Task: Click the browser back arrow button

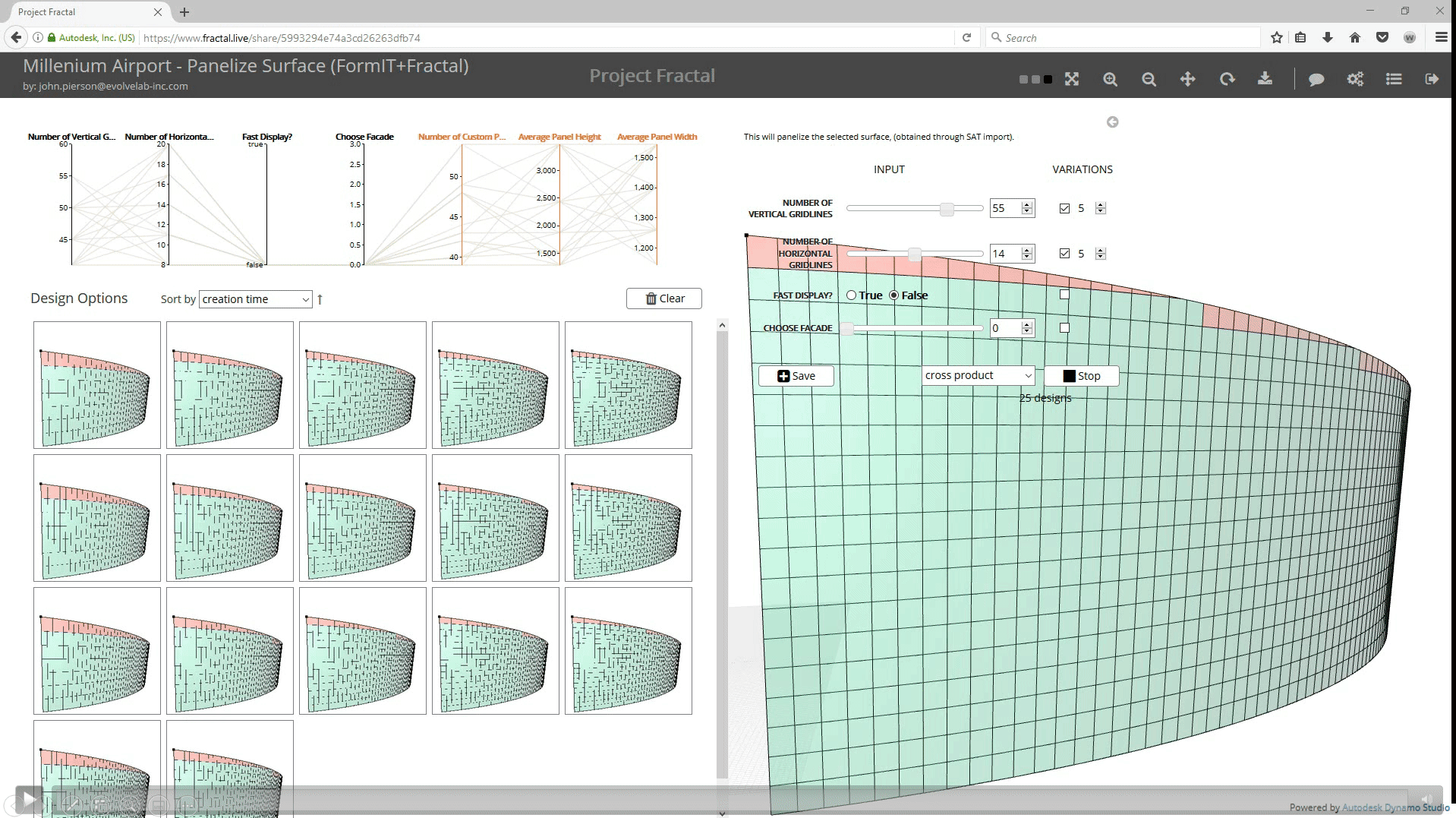Action: pos(16,37)
